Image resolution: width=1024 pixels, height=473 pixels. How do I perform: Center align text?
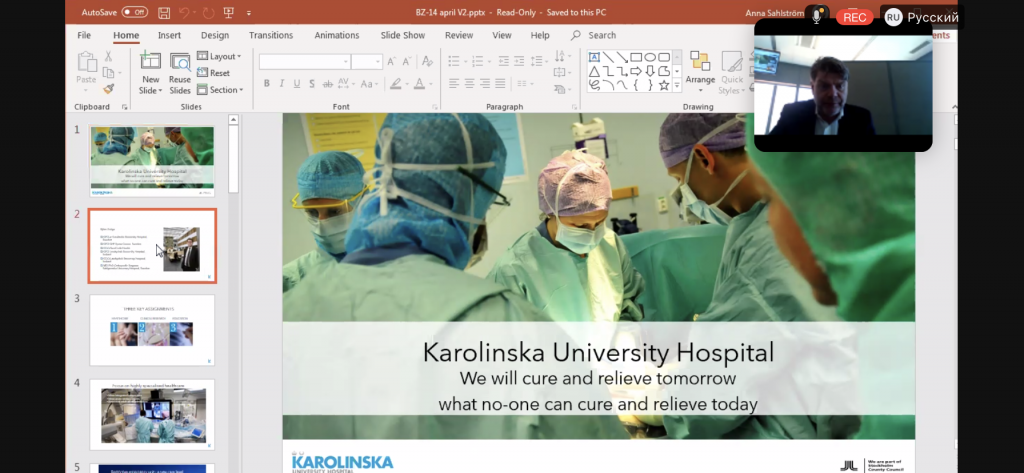pos(470,84)
